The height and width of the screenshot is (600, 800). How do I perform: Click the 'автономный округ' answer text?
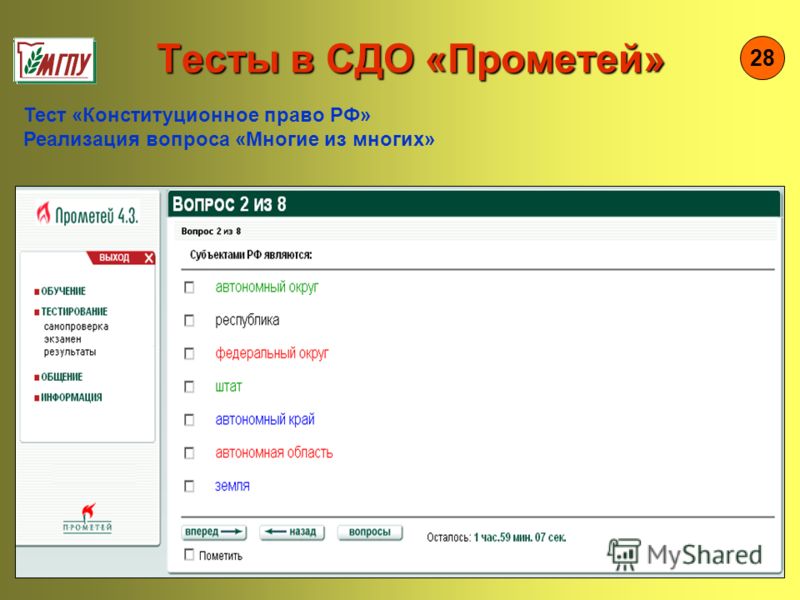(267, 287)
